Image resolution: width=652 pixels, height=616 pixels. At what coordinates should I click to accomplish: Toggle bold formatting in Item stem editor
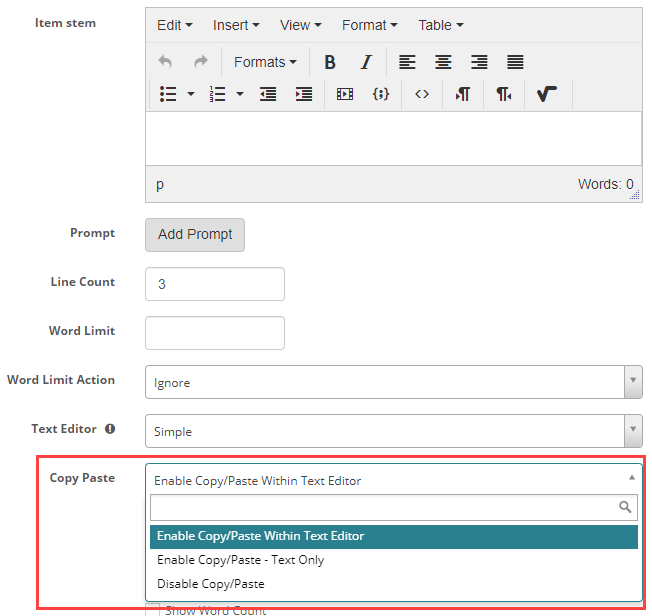pos(330,62)
